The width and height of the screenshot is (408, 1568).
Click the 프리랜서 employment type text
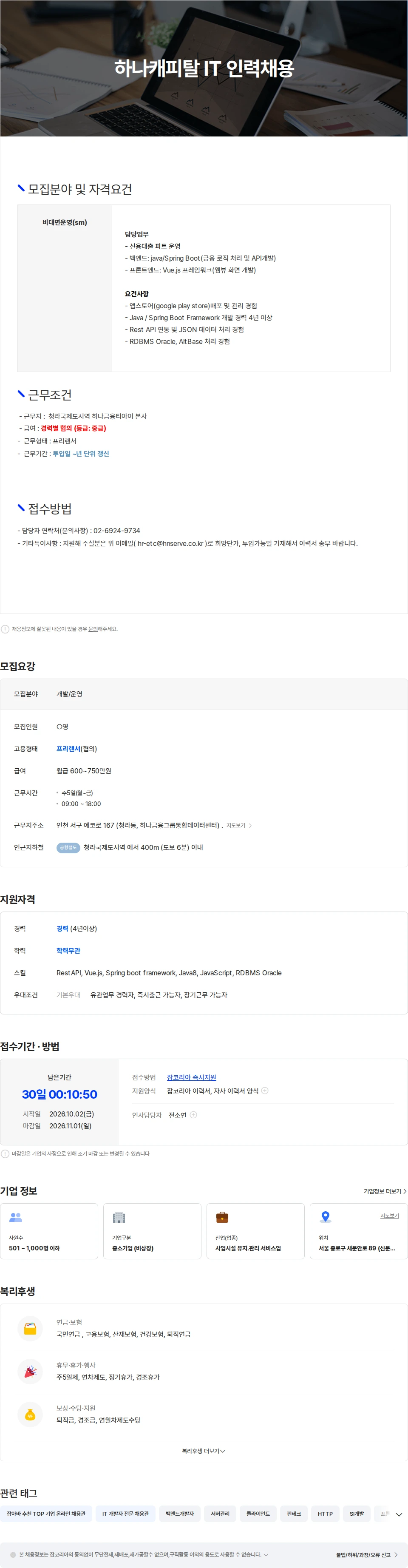point(69,749)
